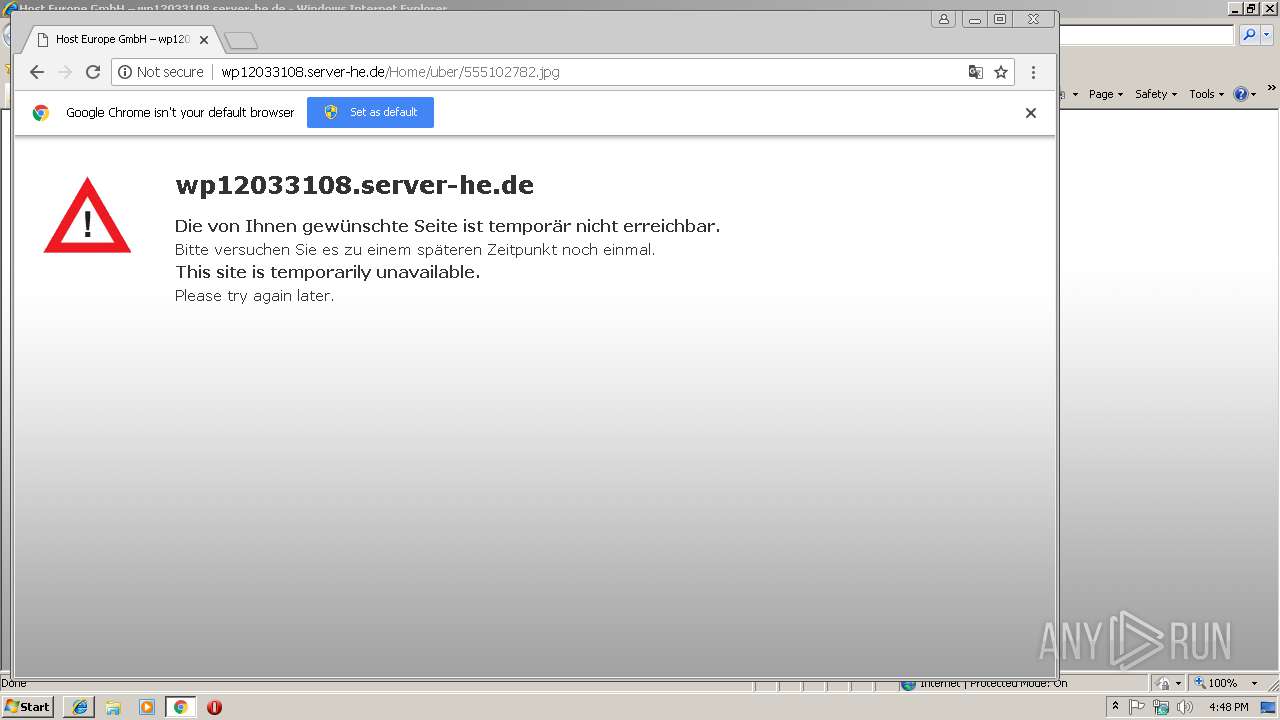Open the Chrome profile user icon
This screenshot has width=1280, height=720.
pyautogui.click(x=943, y=19)
